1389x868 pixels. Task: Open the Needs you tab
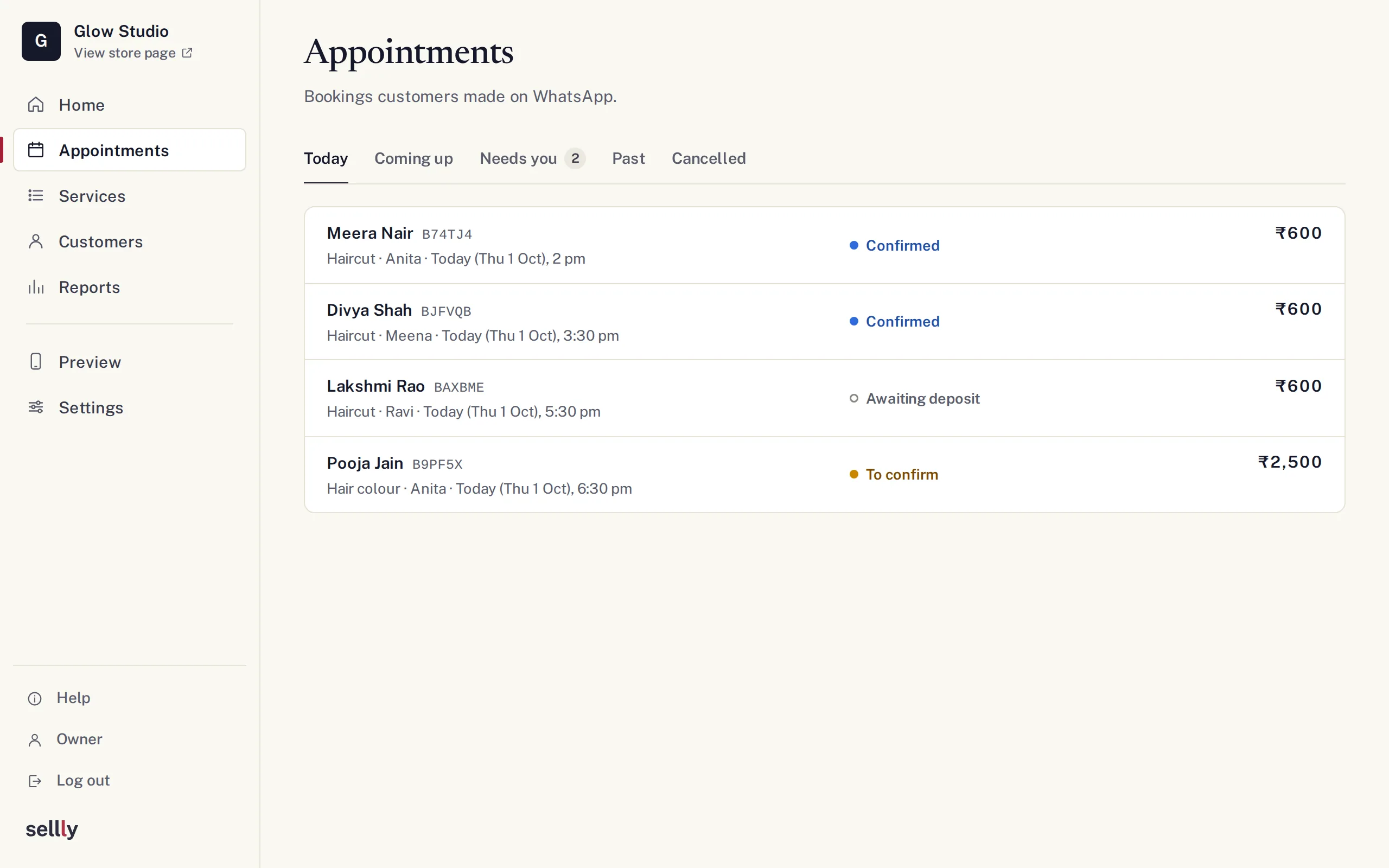coord(533,158)
